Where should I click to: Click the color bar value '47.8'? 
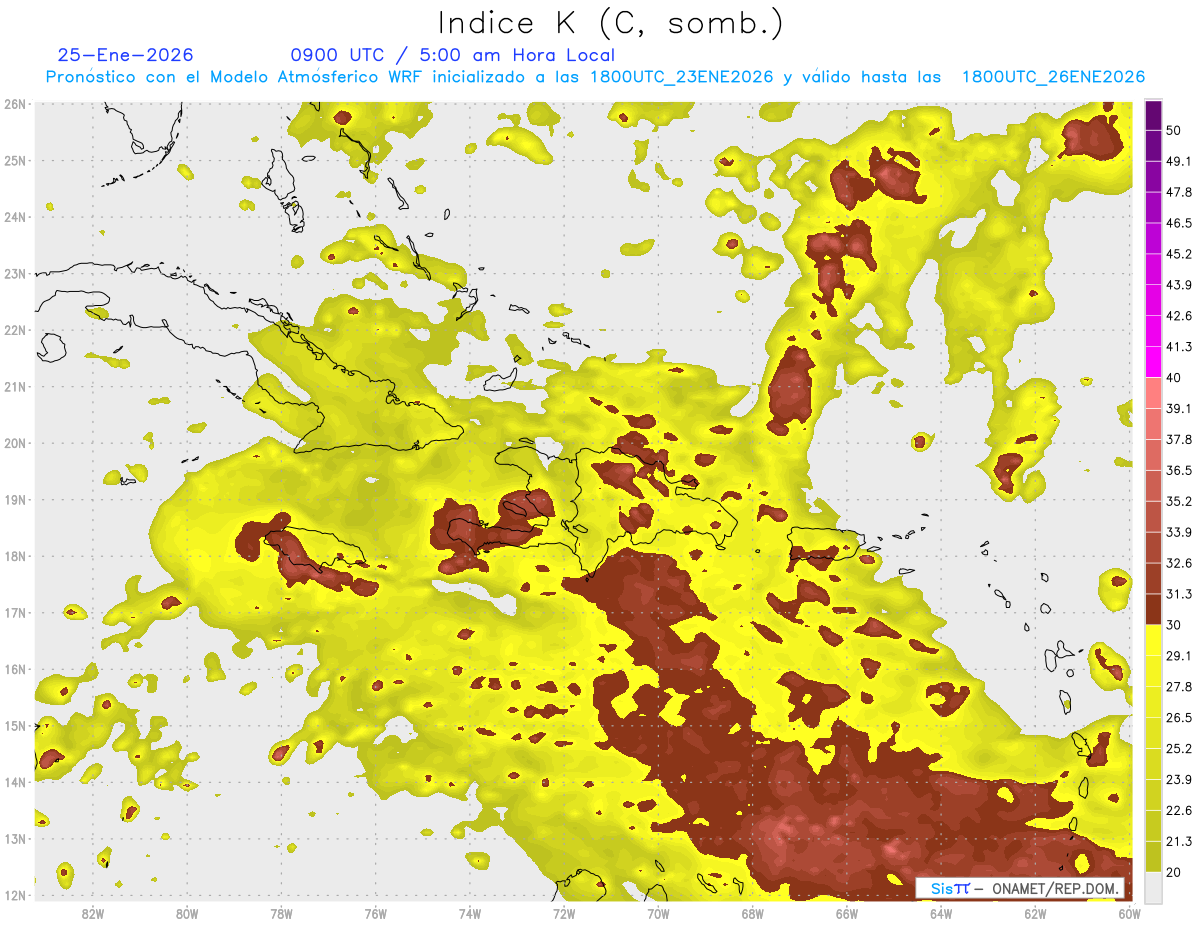click(x=1178, y=192)
